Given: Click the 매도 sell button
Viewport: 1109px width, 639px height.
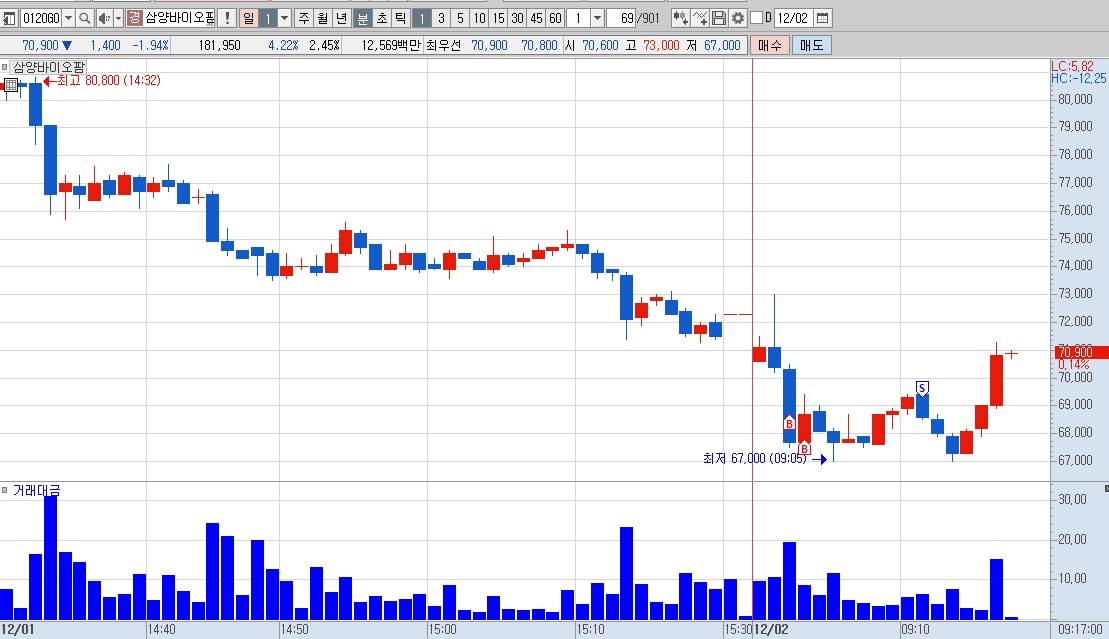Looking at the screenshot, I should (811, 45).
